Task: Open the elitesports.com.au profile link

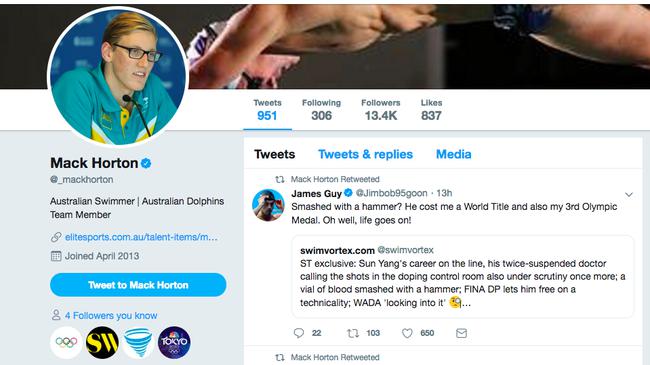Action: [141, 237]
